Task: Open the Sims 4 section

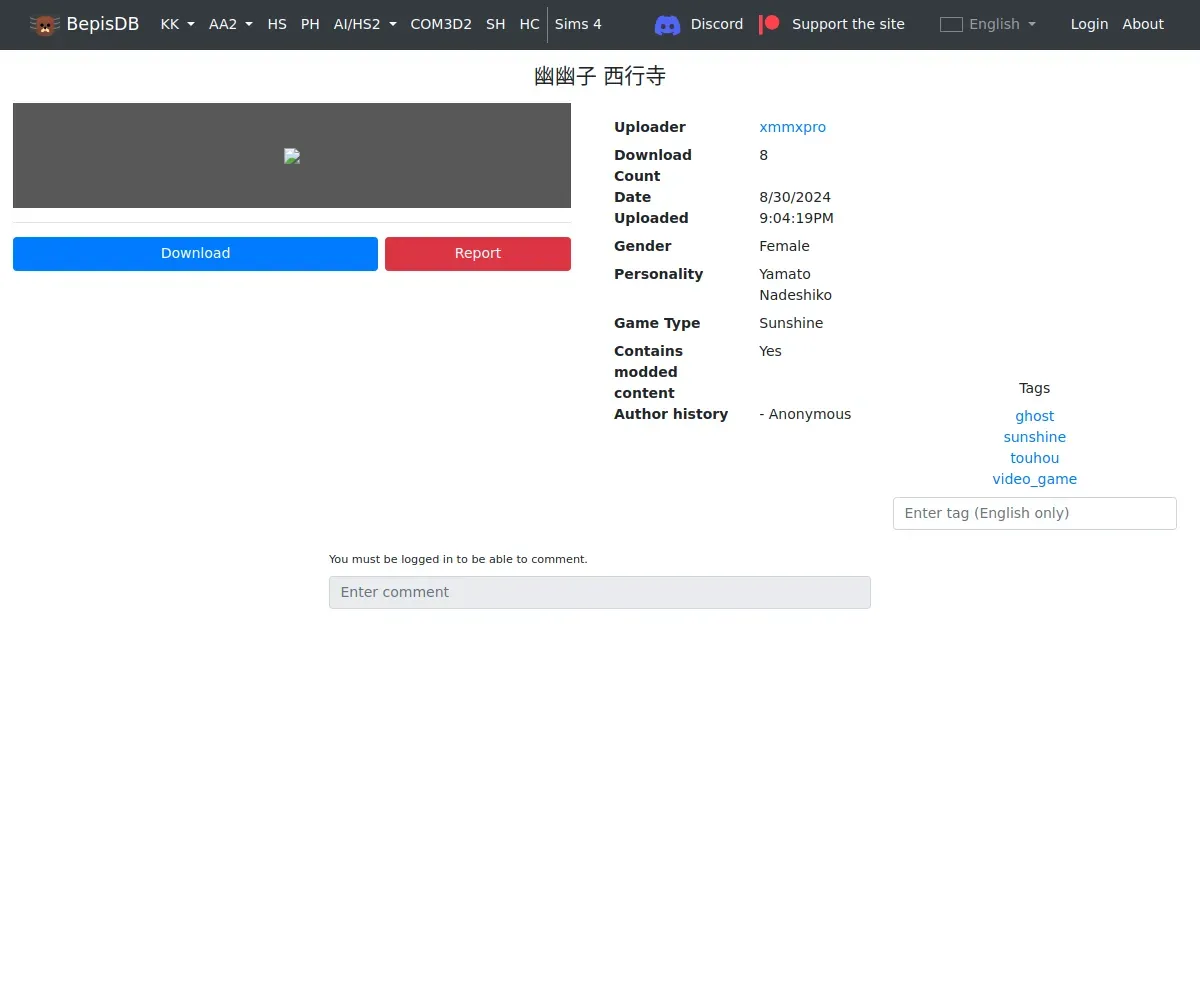Action: coord(578,24)
